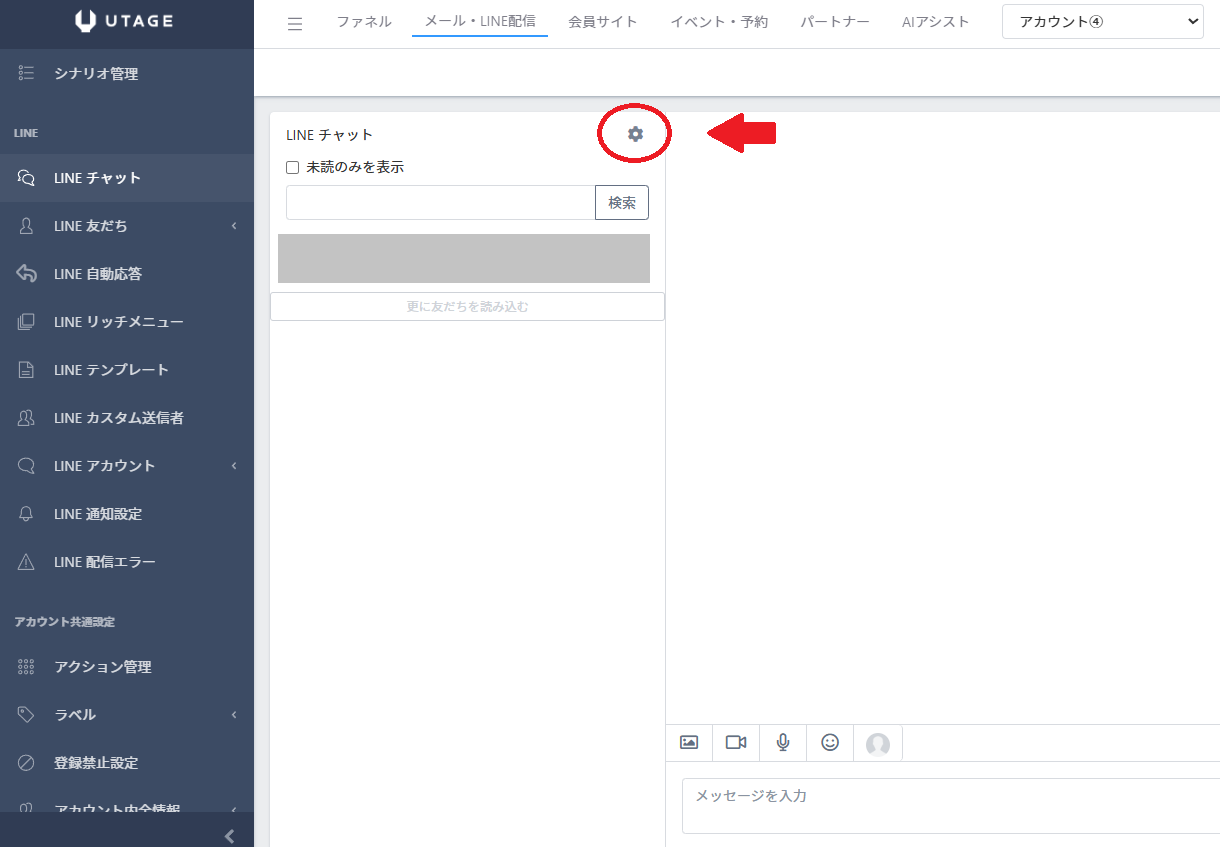Switch to 会員サイト tab
This screenshot has width=1220, height=853.
(603, 21)
